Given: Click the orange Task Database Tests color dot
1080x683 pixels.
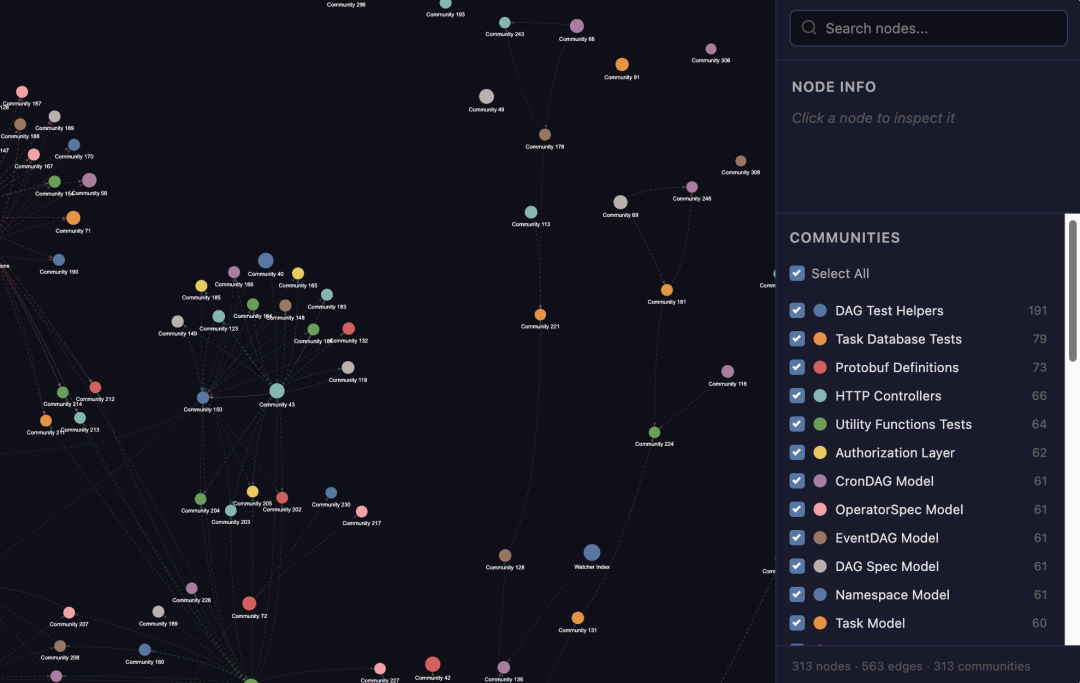Looking at the screenshot, I should pos(820,339).
